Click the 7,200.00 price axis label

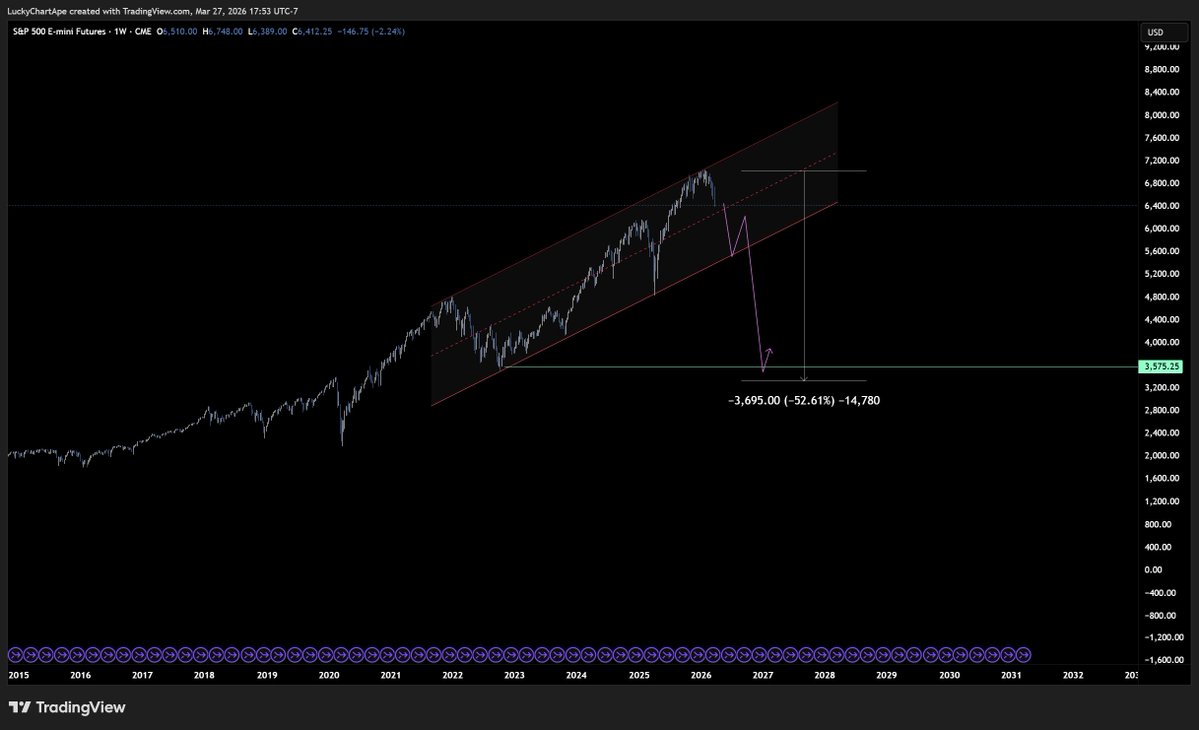coord(1162,161)
